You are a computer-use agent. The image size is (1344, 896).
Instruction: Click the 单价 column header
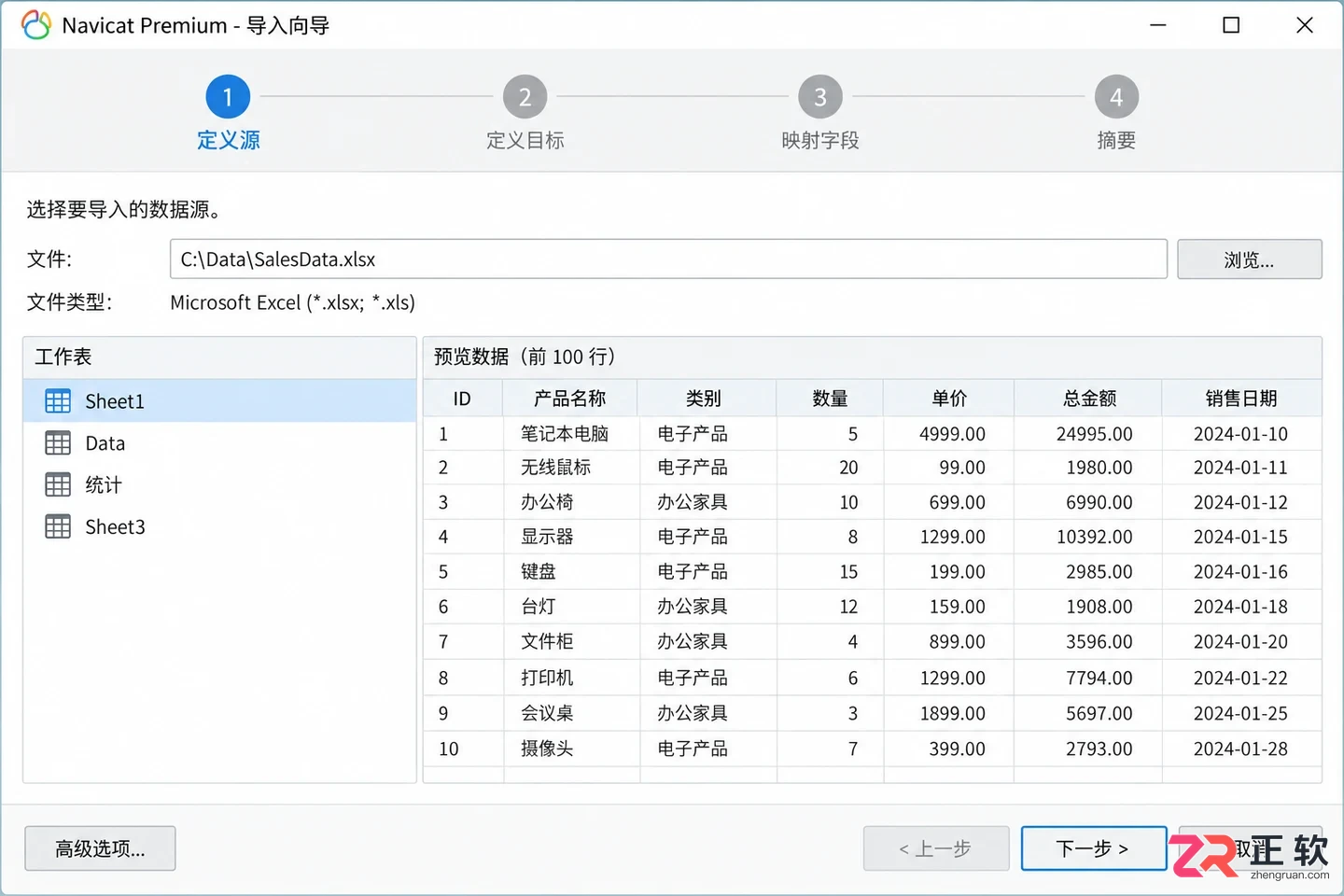click(948, 399)
